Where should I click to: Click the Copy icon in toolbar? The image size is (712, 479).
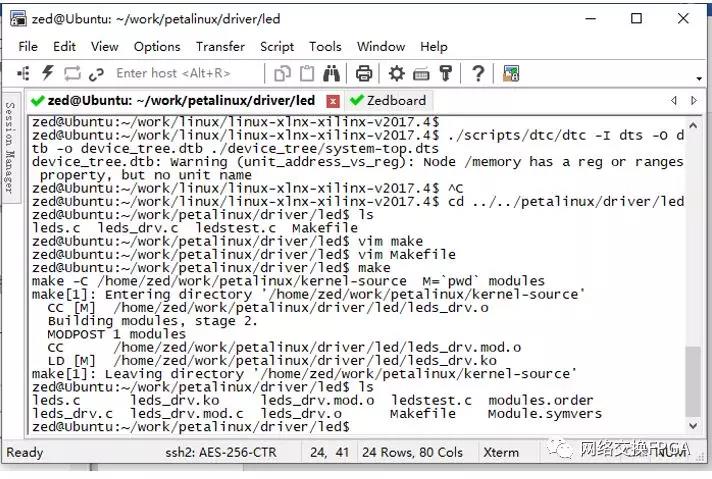coord(282,73)
